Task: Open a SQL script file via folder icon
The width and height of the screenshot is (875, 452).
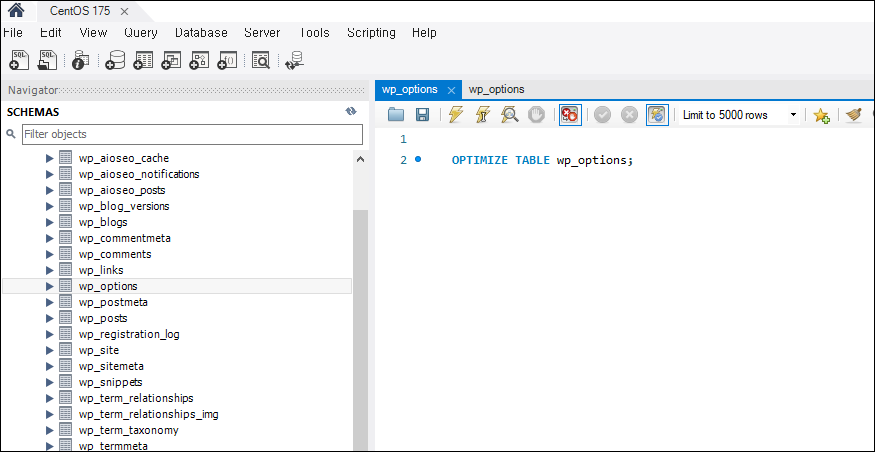Action: coord(396,115)
